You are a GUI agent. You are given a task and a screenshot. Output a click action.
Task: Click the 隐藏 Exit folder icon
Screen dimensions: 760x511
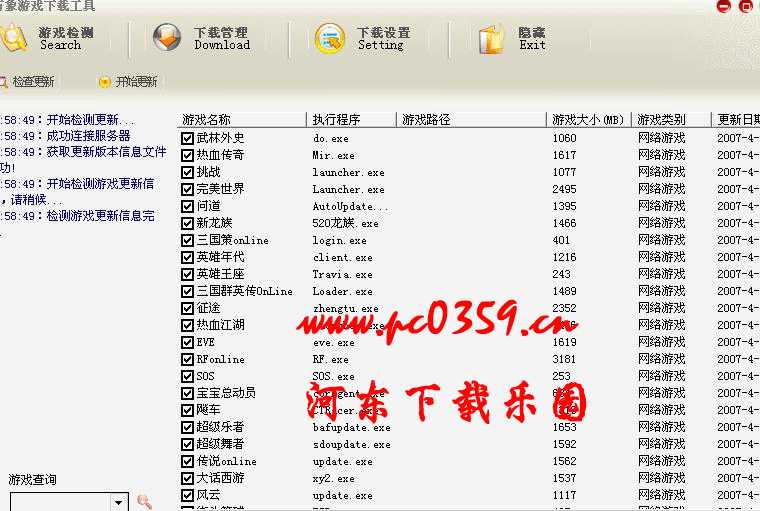(x=491, y=39)
